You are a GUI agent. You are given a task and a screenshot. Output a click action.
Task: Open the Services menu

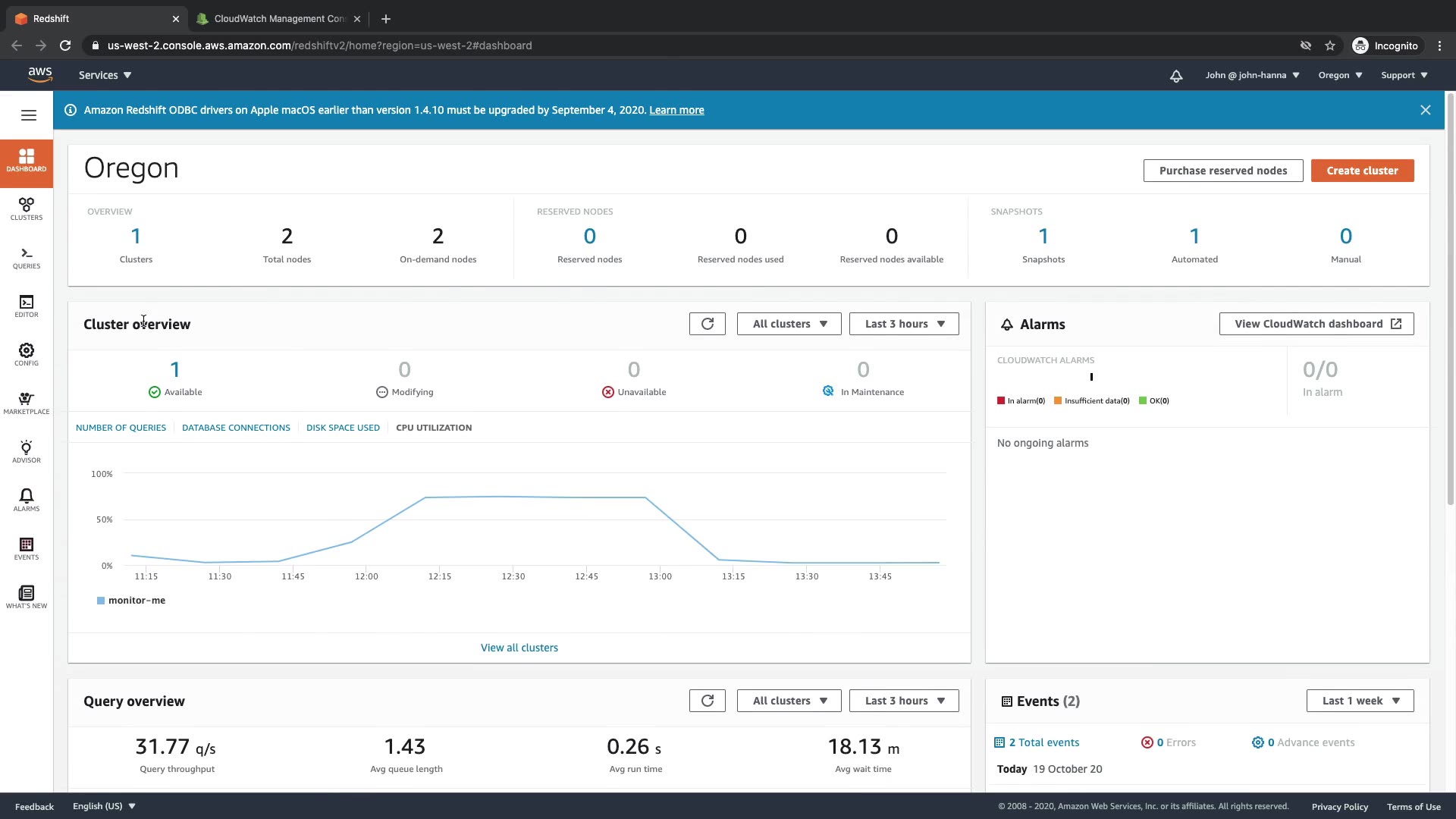[105, 75]
